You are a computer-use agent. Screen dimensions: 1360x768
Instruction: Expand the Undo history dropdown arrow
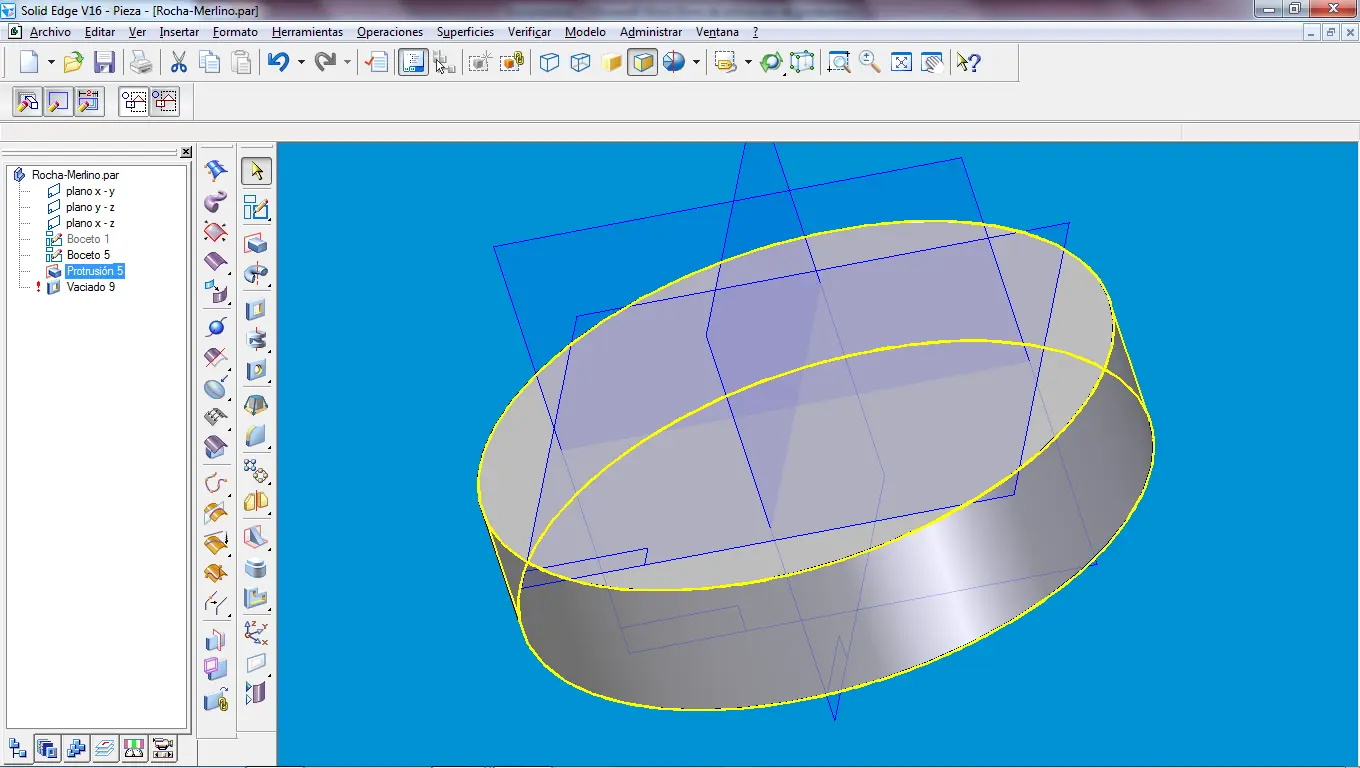coord(301,63)
